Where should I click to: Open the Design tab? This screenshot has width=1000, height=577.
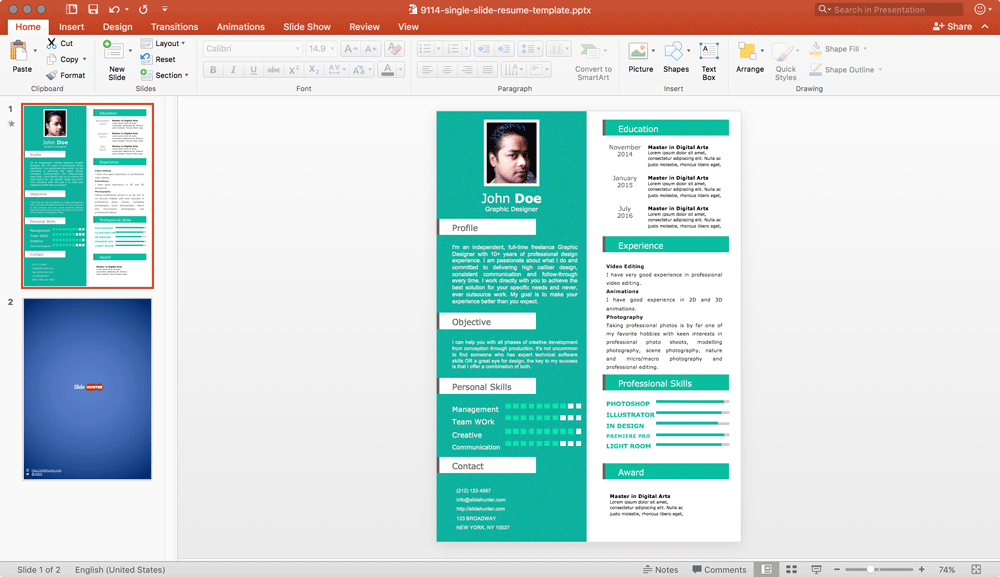point(117,27)
